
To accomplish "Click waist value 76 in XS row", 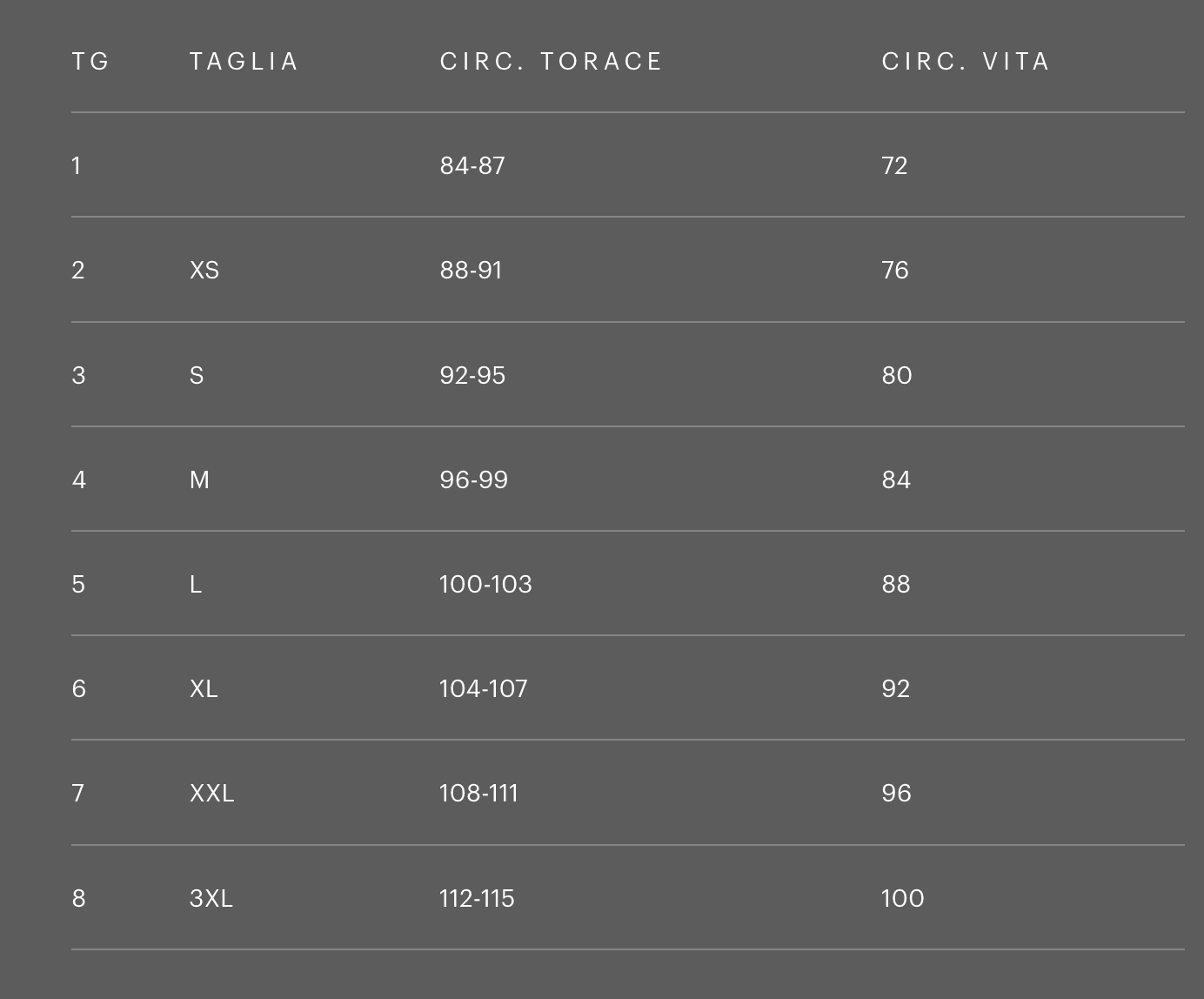I will pos(894,271).
